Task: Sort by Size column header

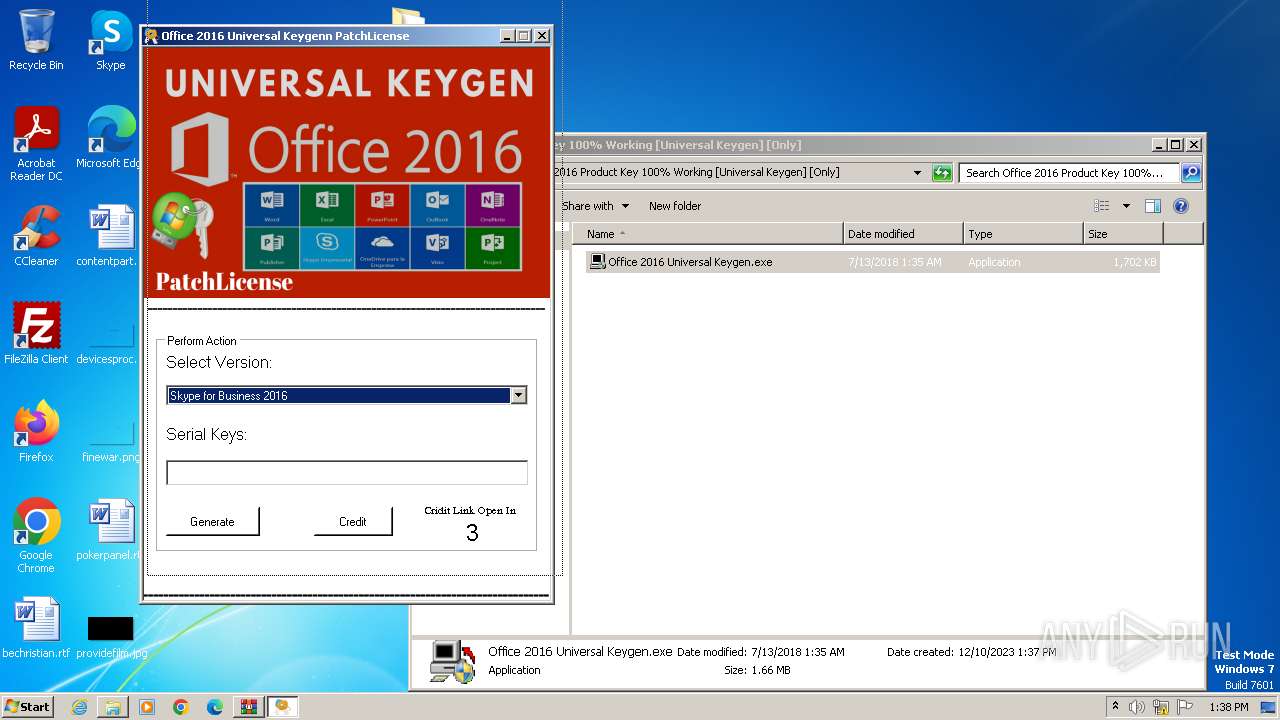Action: click(1123, 234)
